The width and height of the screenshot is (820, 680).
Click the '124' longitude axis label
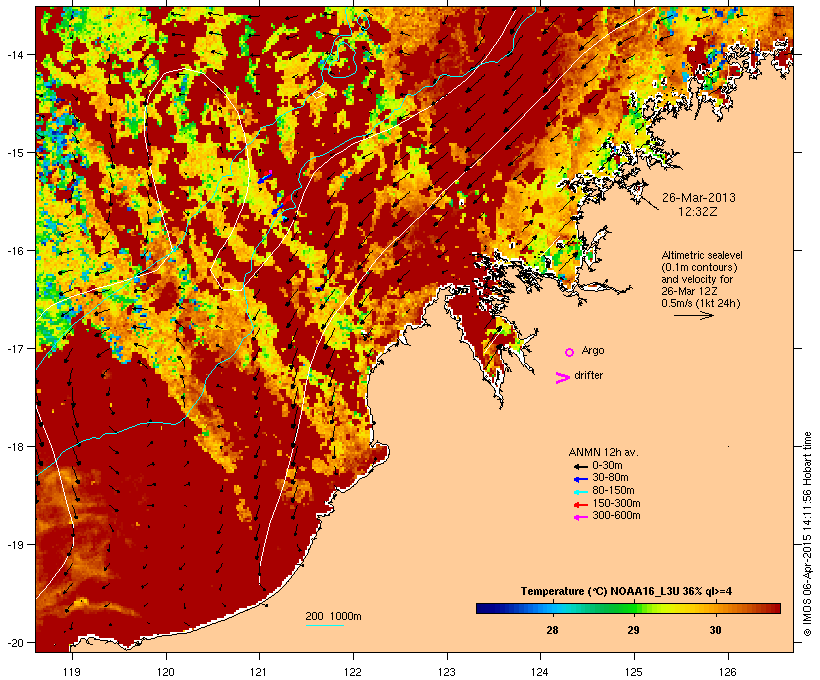540,672
